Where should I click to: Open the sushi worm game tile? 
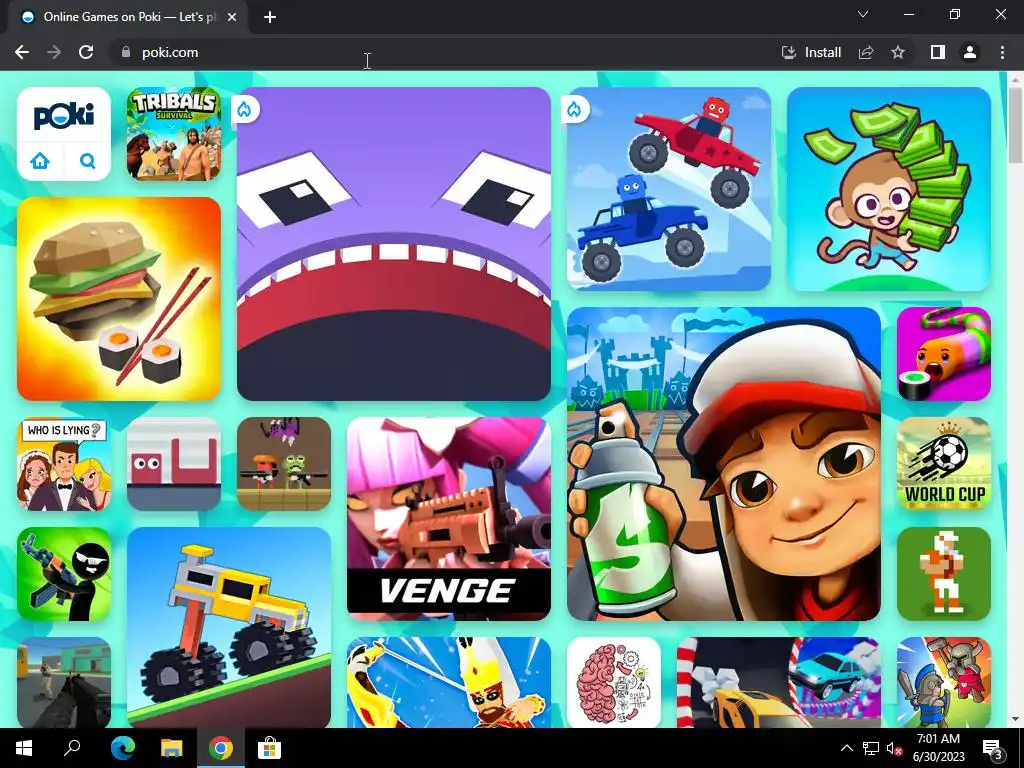(x=944, y=354)
